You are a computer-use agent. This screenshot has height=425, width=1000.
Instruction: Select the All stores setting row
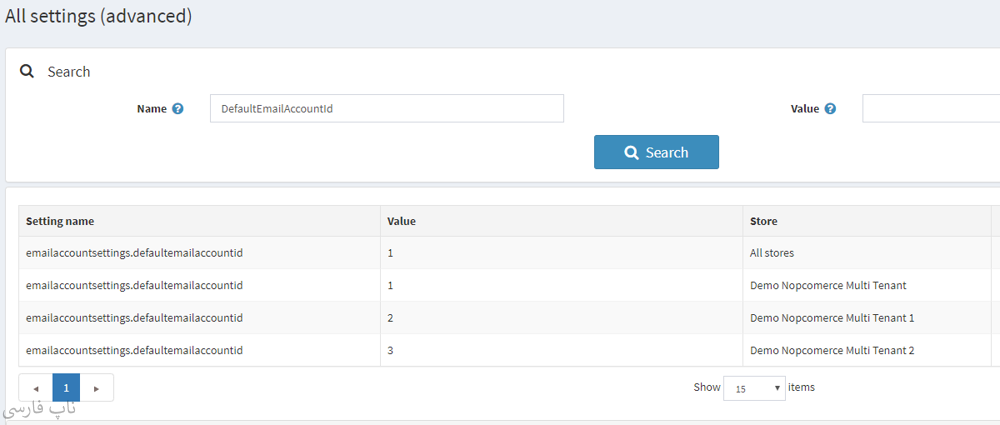(134, 253)
